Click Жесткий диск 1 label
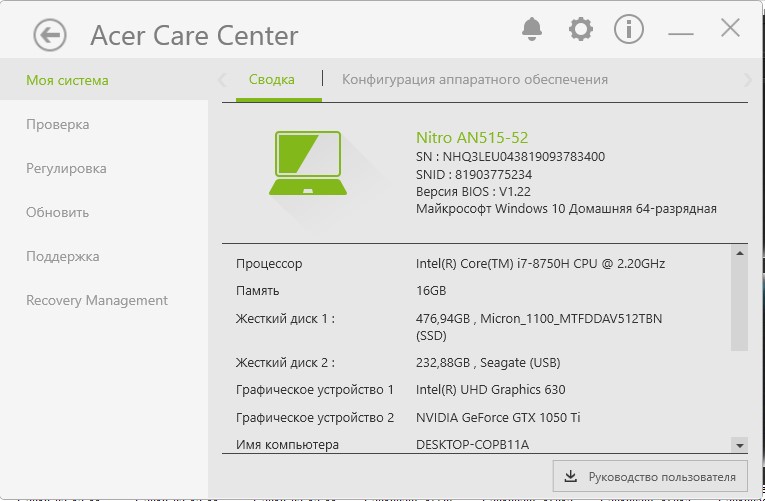 [285, 319]
